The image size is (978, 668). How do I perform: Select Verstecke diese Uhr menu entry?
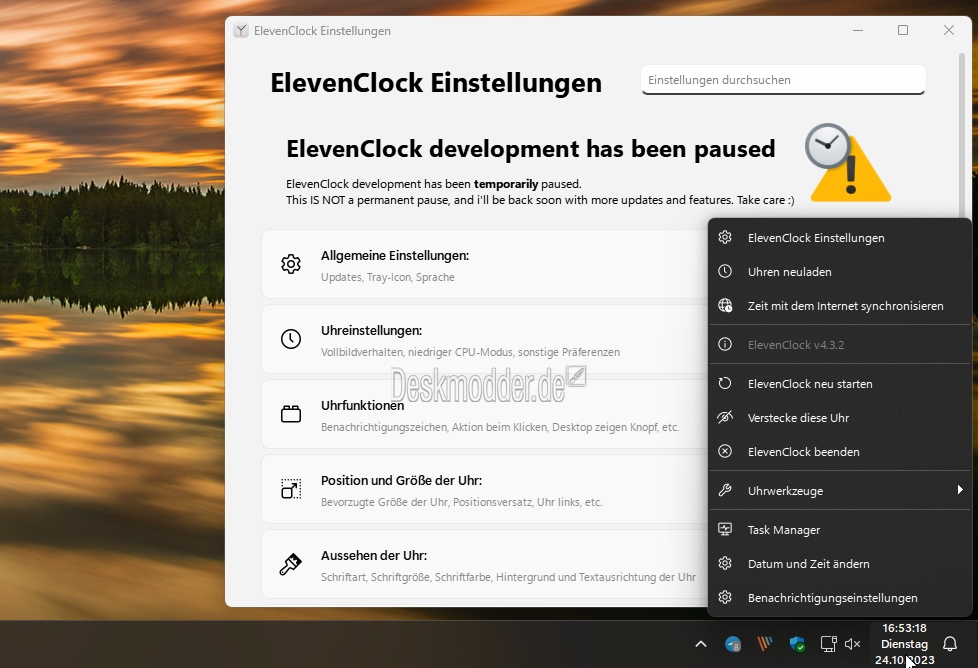coord(840,418)
